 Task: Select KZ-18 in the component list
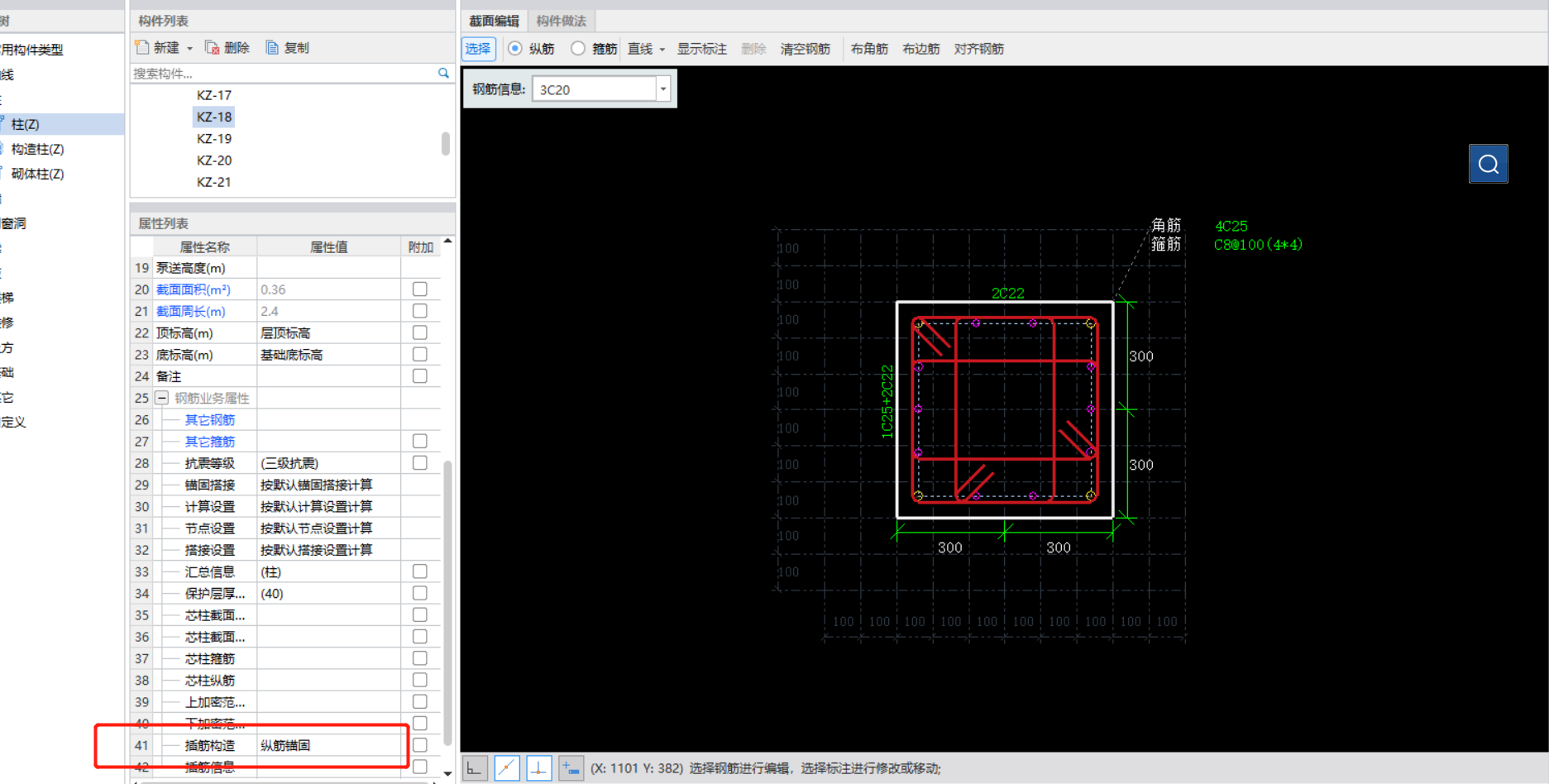(x=214, y=117)
